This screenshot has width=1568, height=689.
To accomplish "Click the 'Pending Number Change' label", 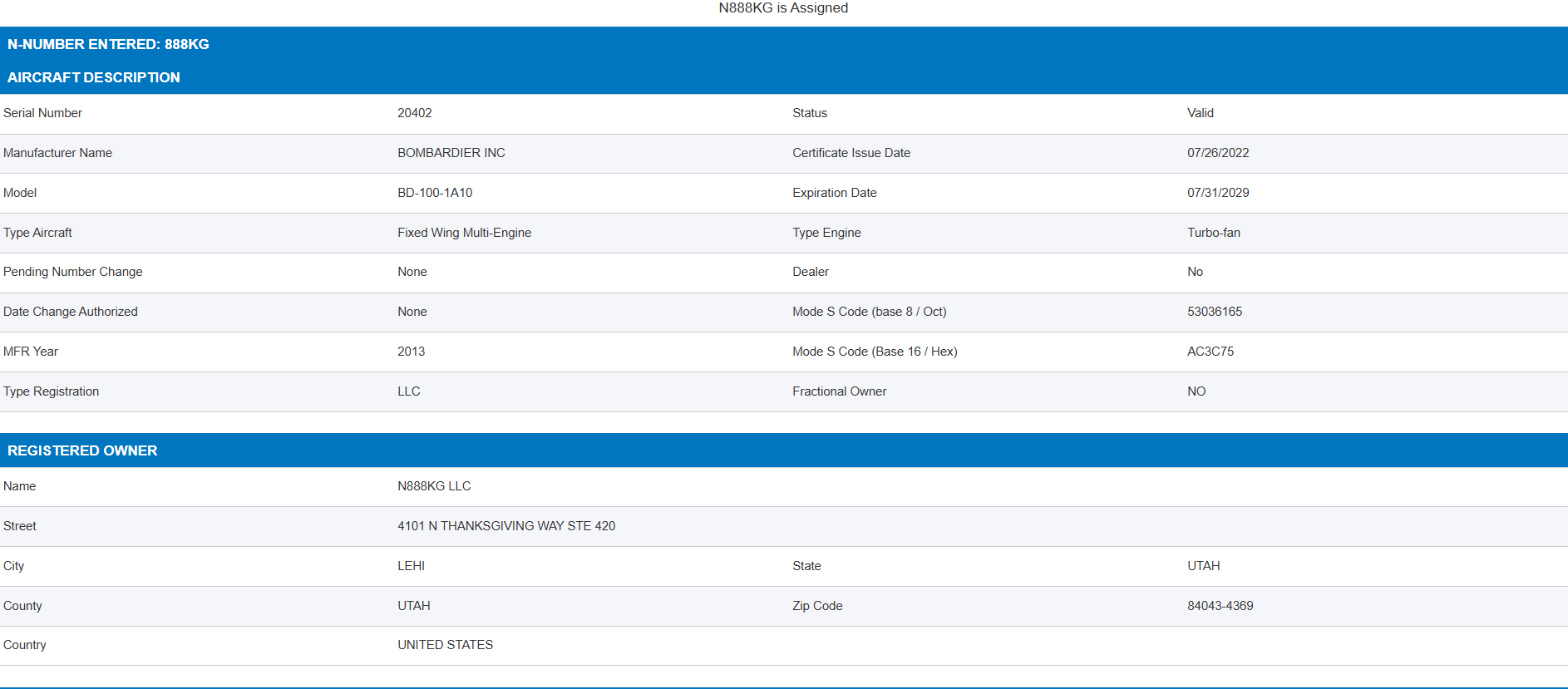I will 73,272.
